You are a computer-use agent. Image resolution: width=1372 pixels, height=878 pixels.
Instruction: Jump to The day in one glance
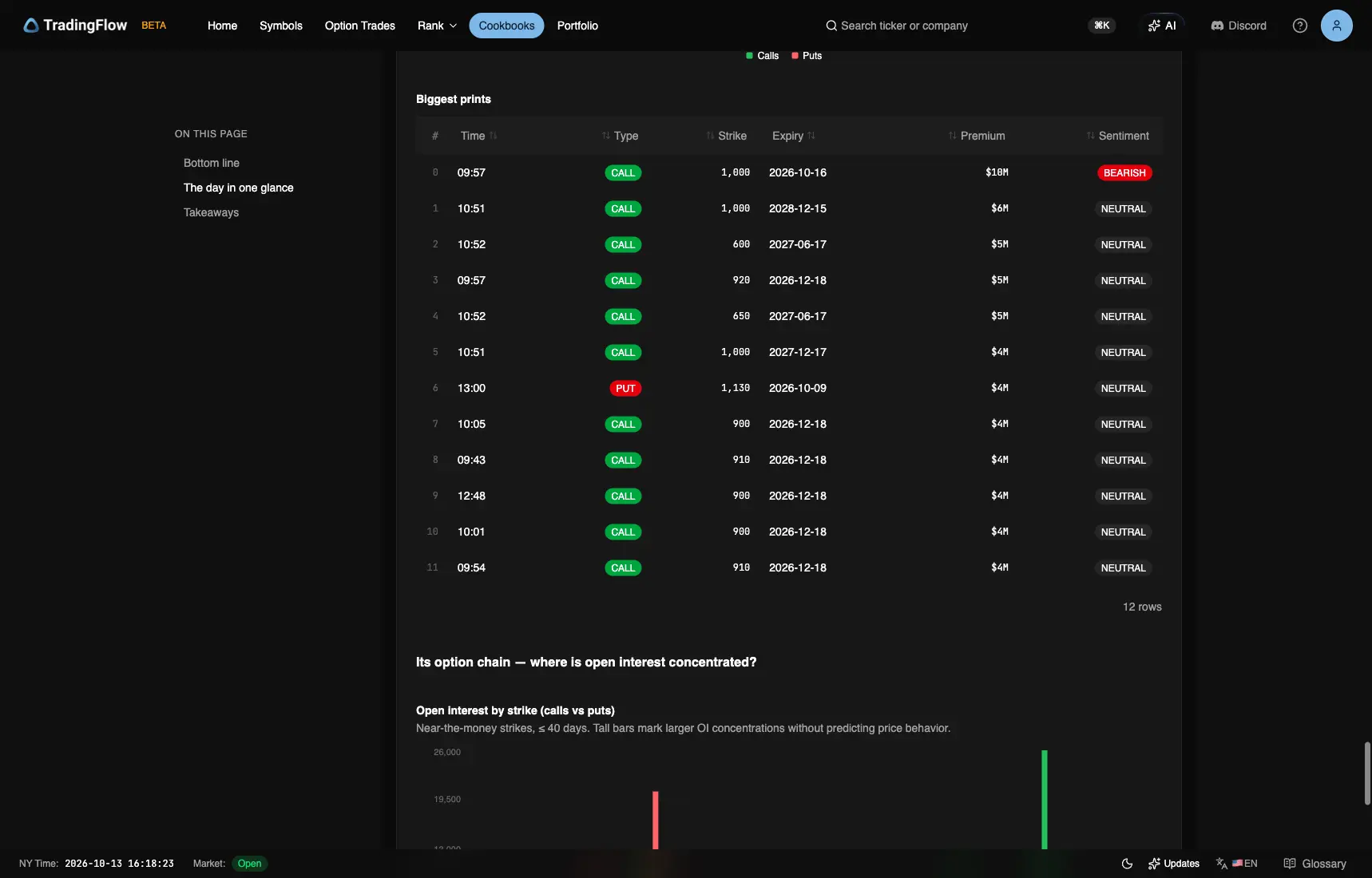(x=239, y=188)
